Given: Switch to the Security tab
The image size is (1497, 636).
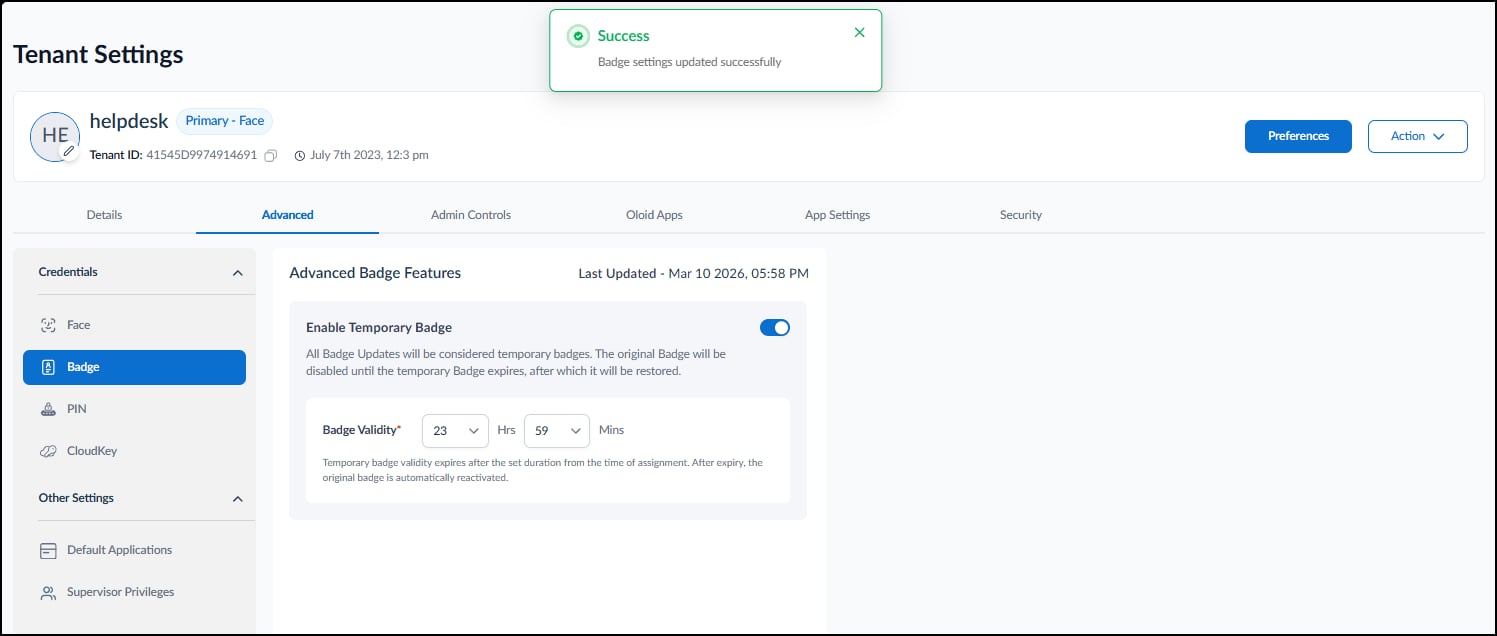Looking at the screenshot, I should coord(1021,215).
